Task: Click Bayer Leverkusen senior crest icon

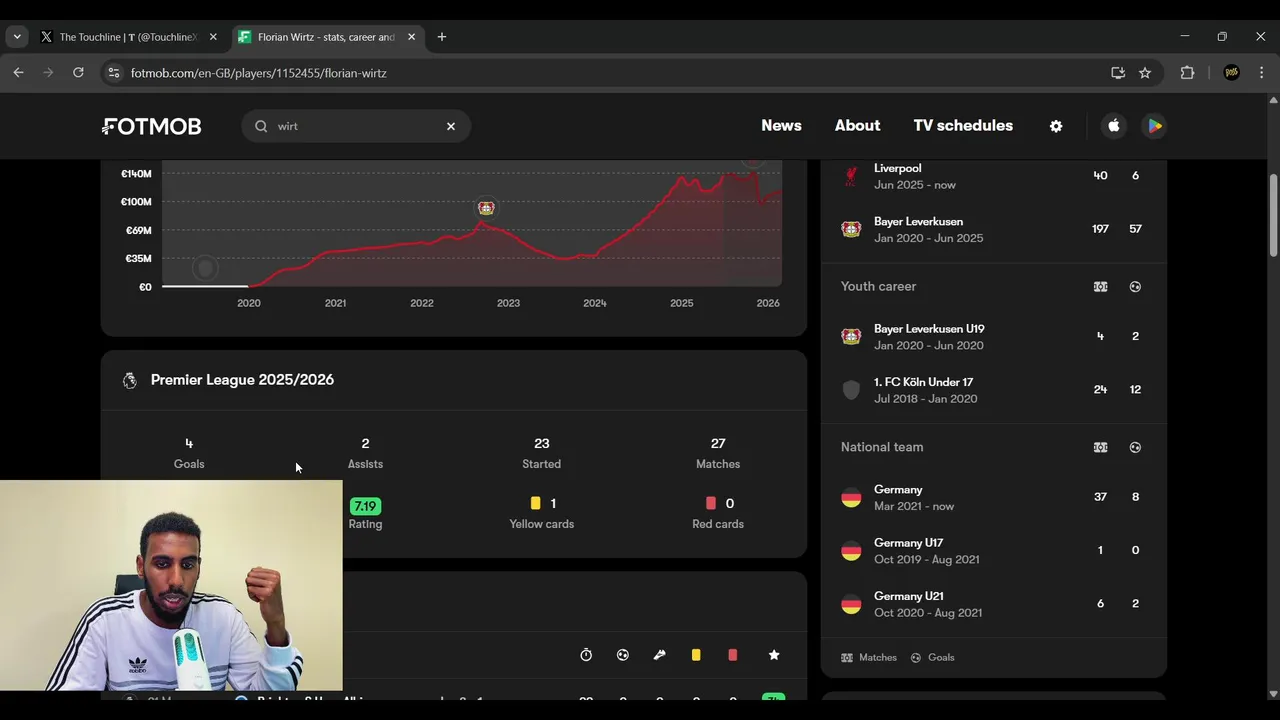Action: coord(851,229)
